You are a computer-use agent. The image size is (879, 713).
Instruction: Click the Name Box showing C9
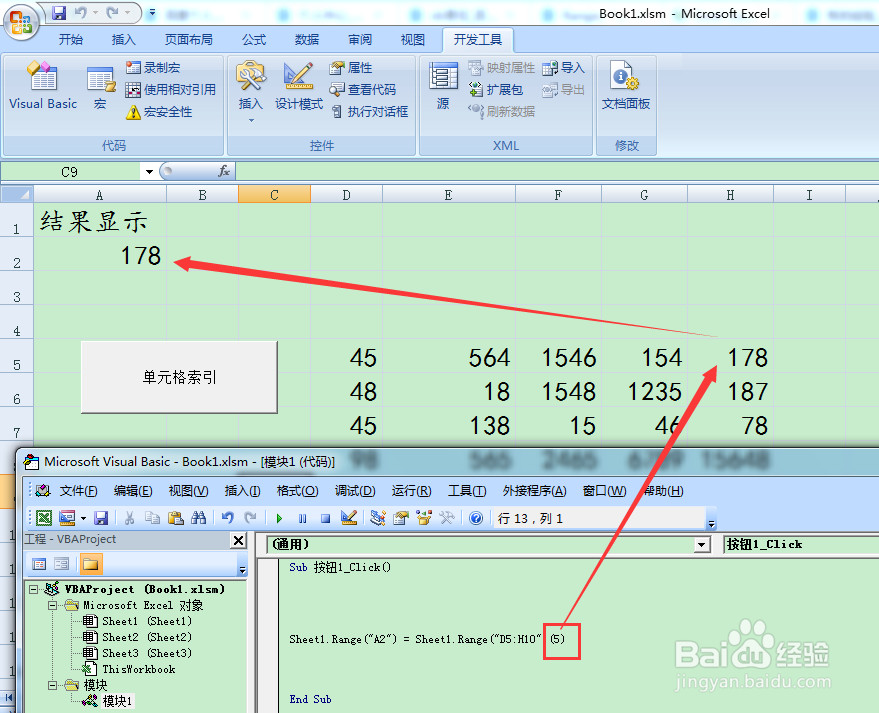[x=70, y=172]
